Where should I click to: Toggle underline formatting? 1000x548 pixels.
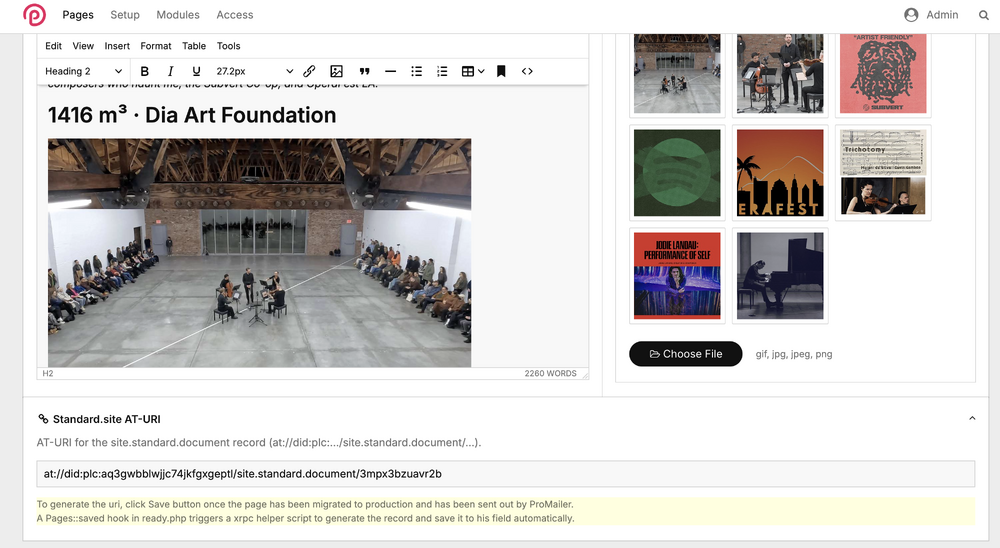tap(196, 71)
